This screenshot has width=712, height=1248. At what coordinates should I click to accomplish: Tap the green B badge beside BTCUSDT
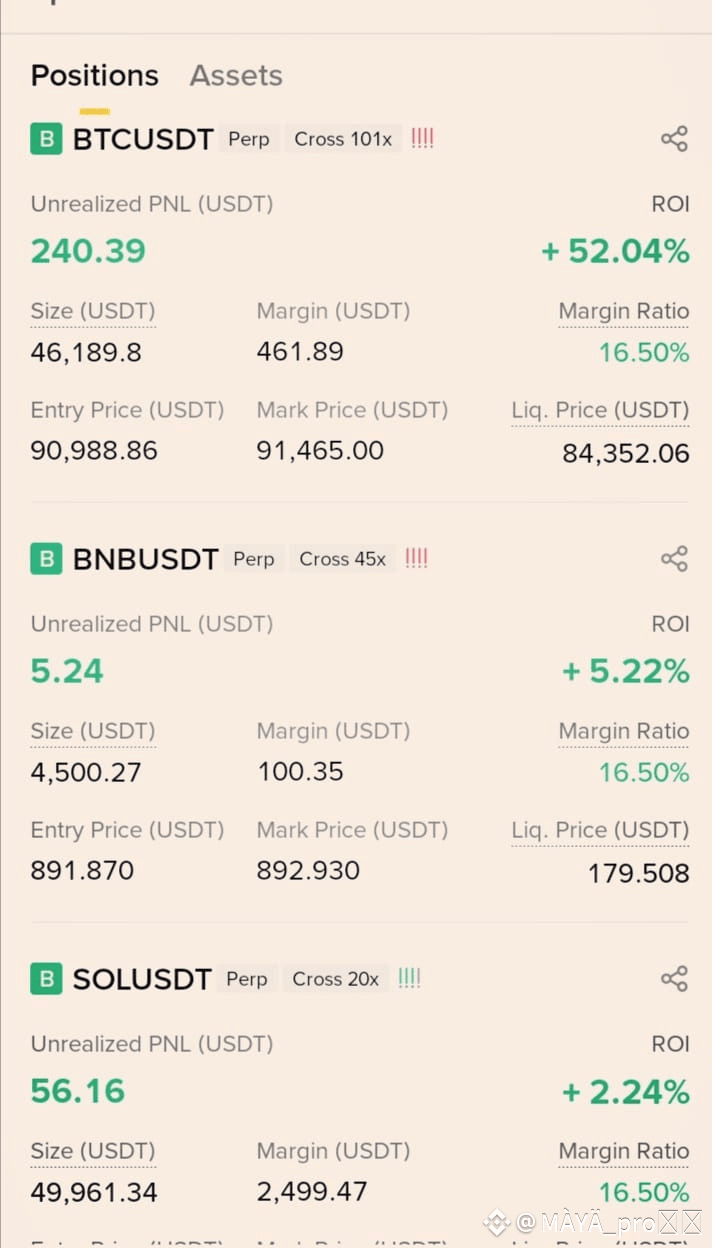tap(46, 139)
